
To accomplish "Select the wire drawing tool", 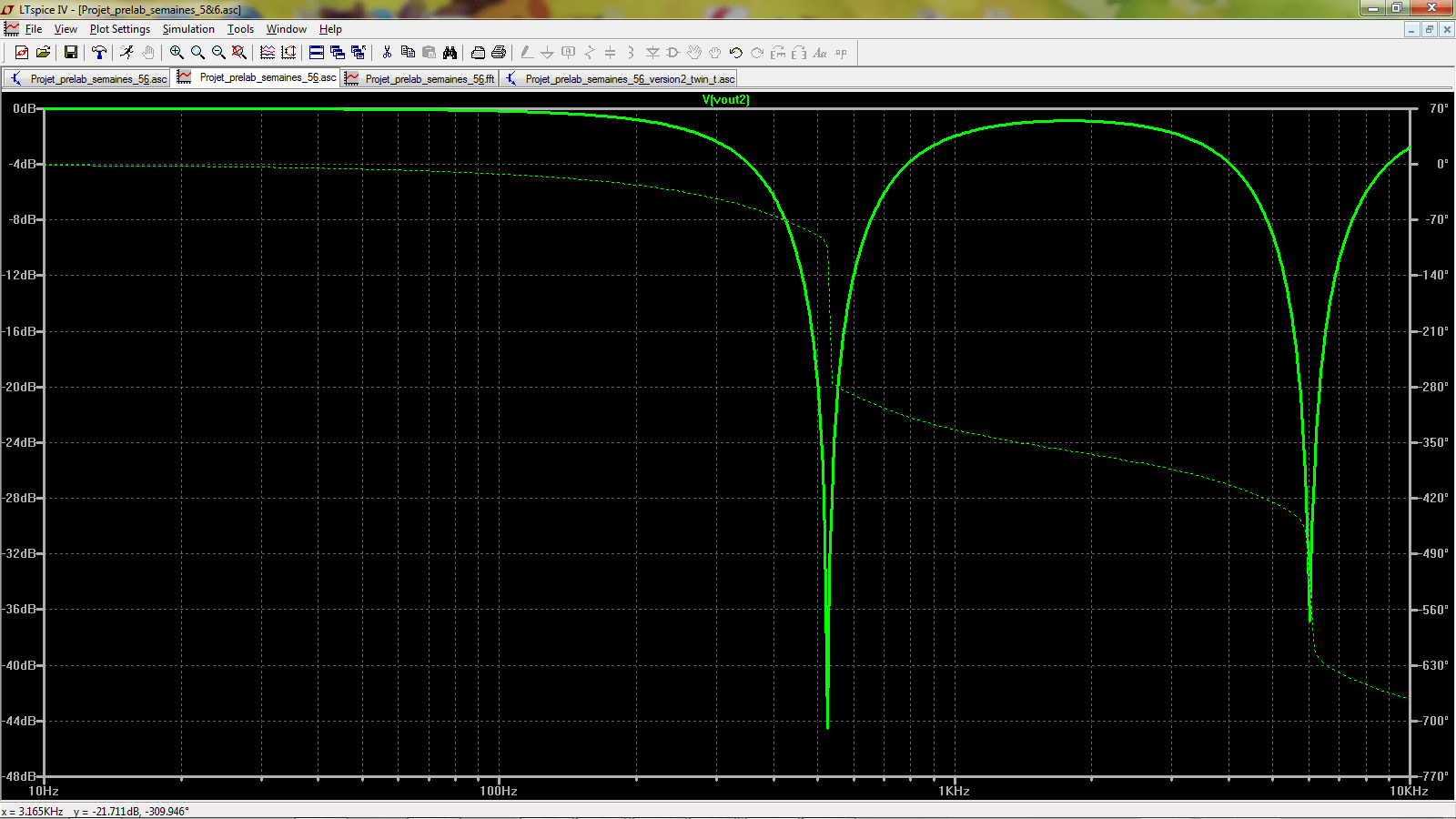I will 526,52.
